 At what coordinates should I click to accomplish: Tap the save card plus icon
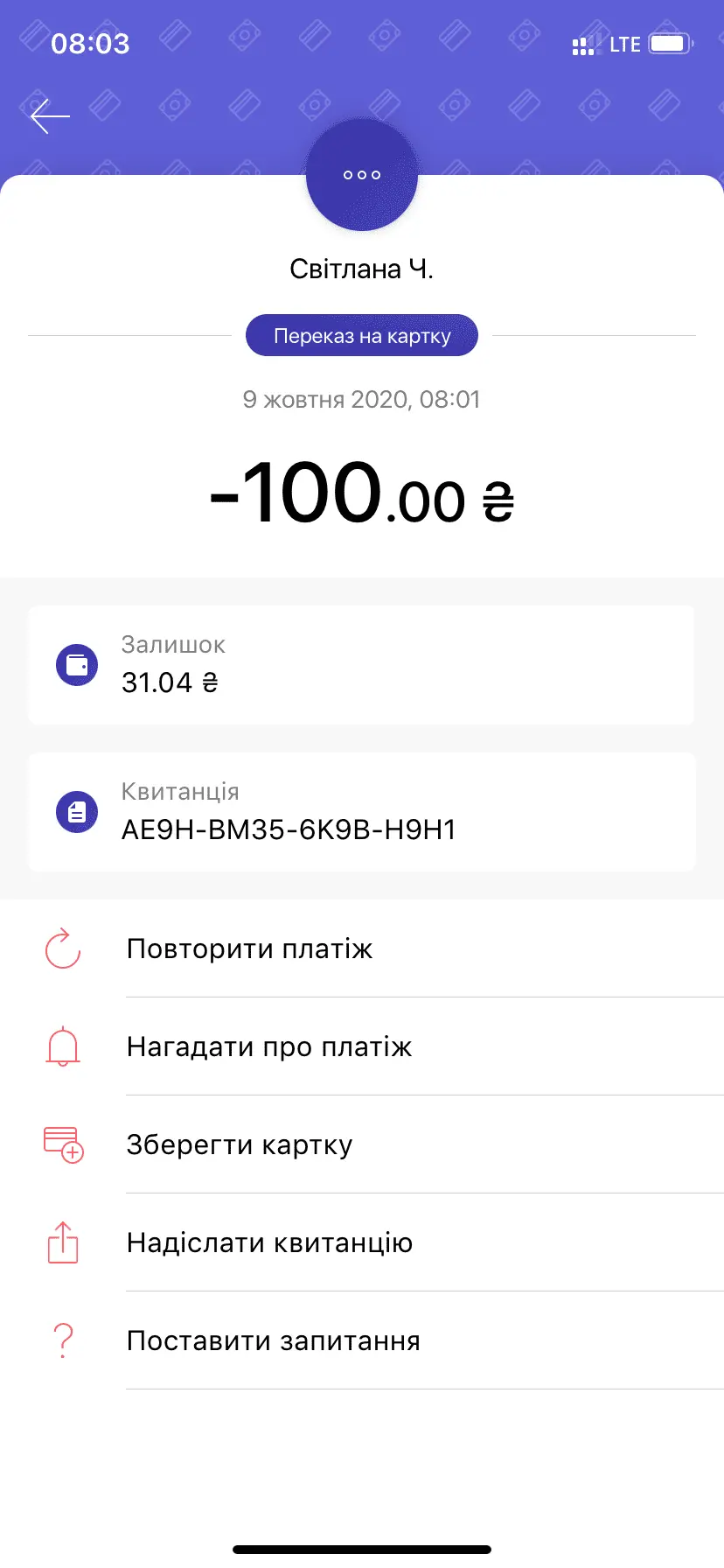pos(63,1144)
